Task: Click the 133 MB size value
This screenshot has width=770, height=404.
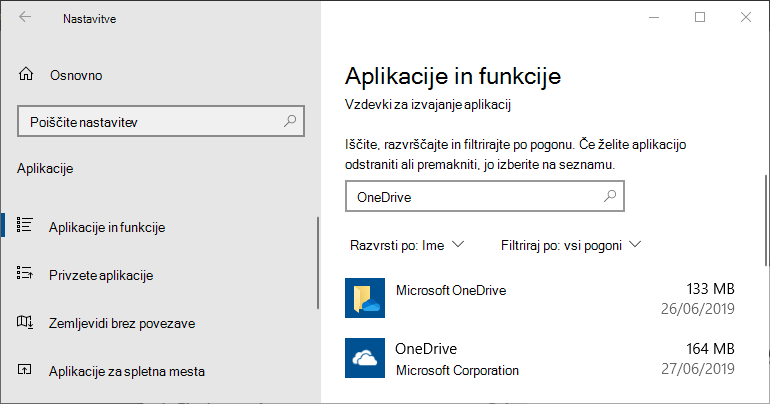Action: point(710,289)
